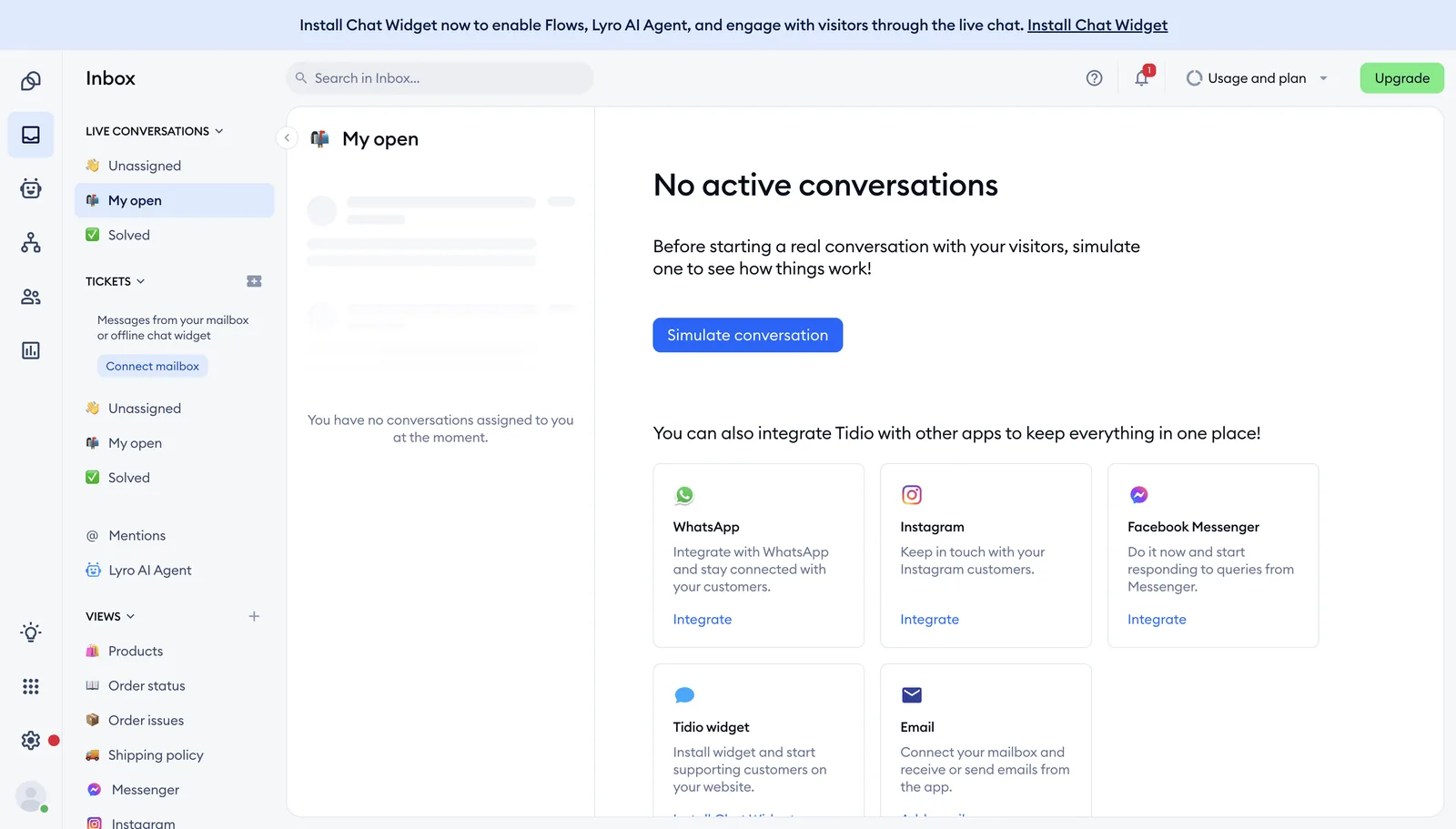Click the help question mark icon
The width and height of the screenshot is (1456, 829).
pos(1095,78)
